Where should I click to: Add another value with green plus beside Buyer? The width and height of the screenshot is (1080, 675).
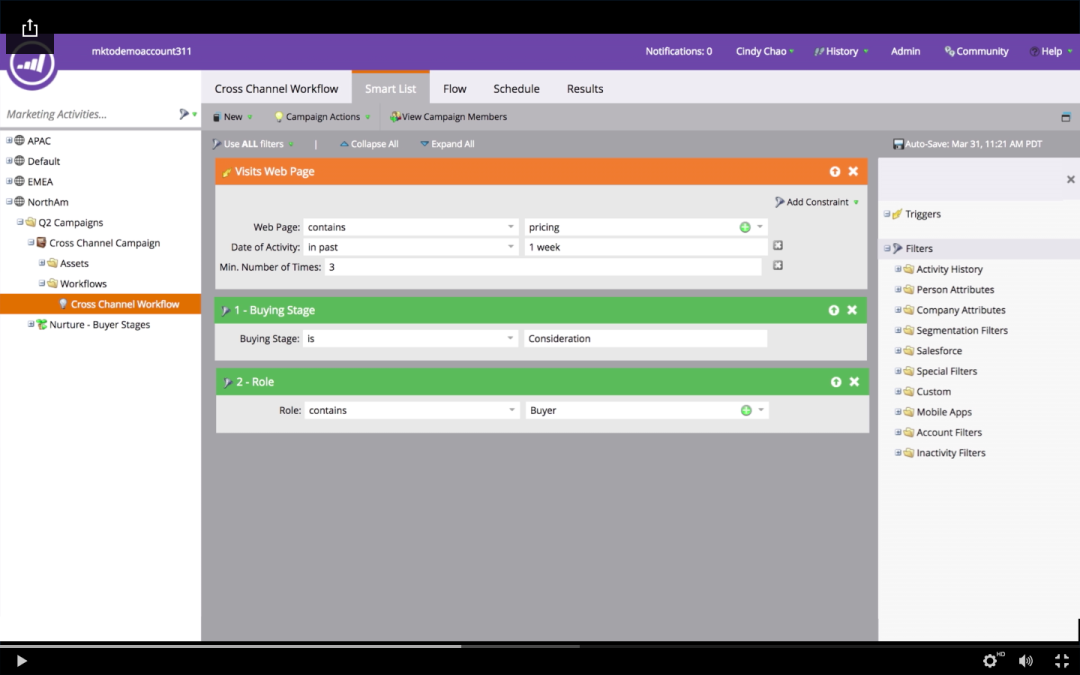746,411
